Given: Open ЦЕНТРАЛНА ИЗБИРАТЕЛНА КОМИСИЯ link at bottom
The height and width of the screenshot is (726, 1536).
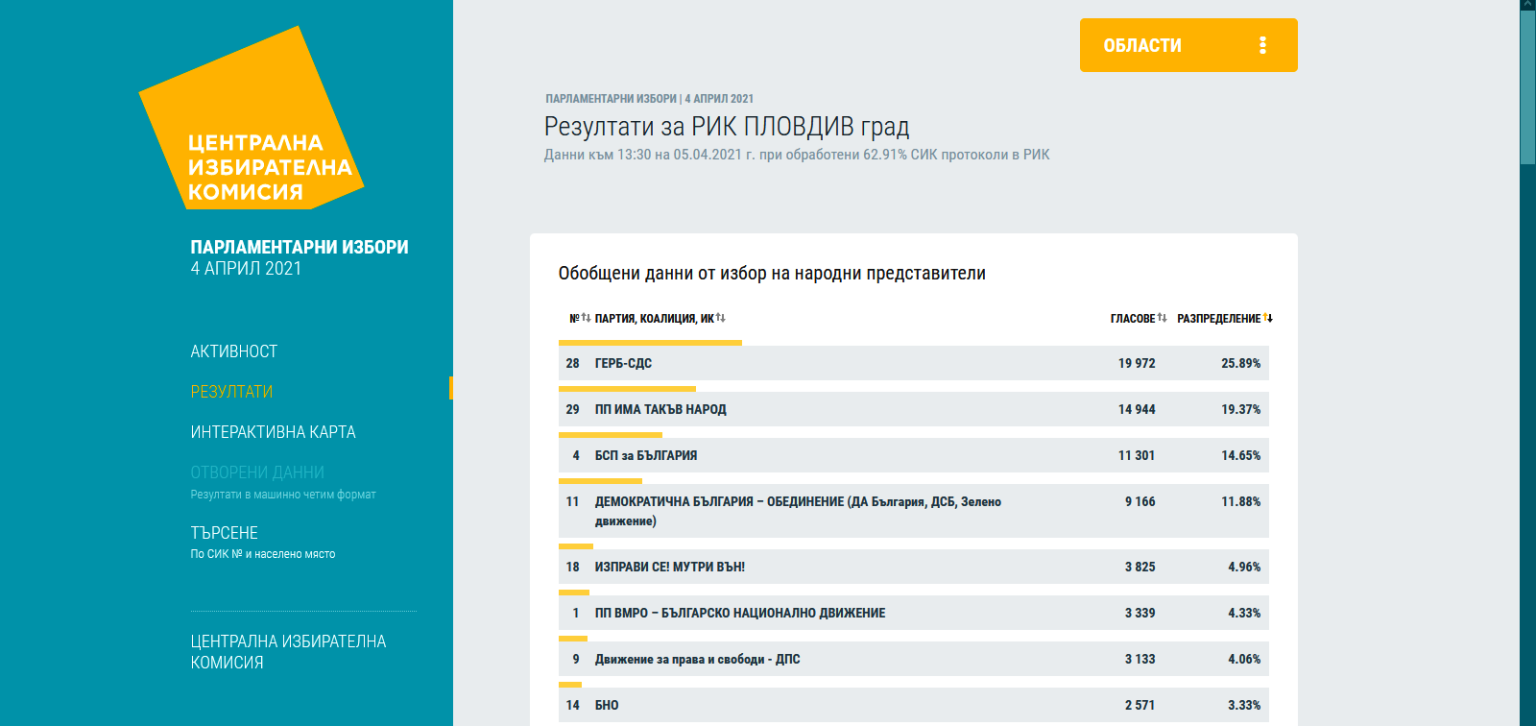Looking at the screenshot, I should click(x=288, y=651).
